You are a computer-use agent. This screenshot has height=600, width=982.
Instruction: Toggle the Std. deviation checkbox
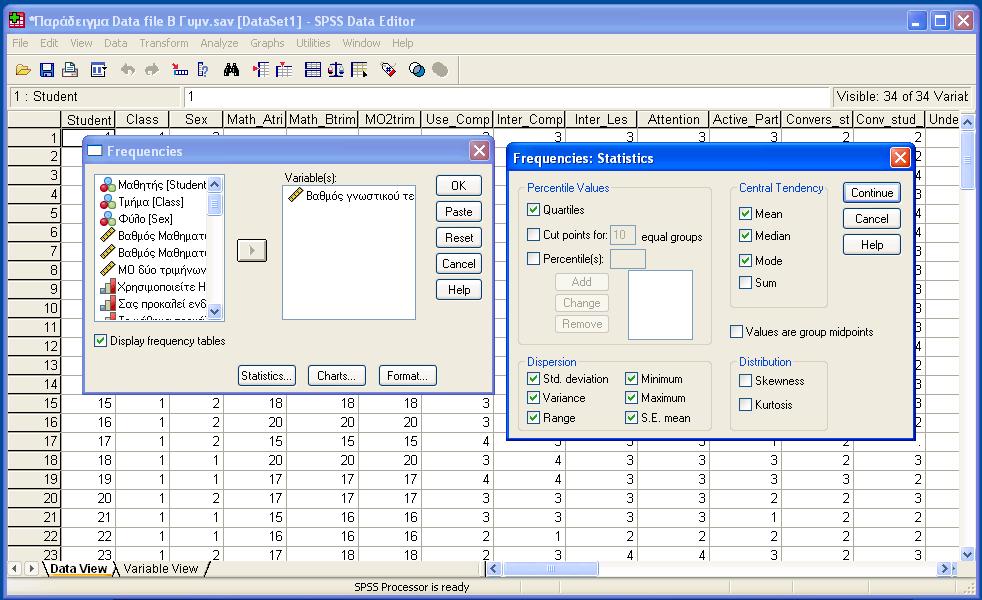coord(534,378)
